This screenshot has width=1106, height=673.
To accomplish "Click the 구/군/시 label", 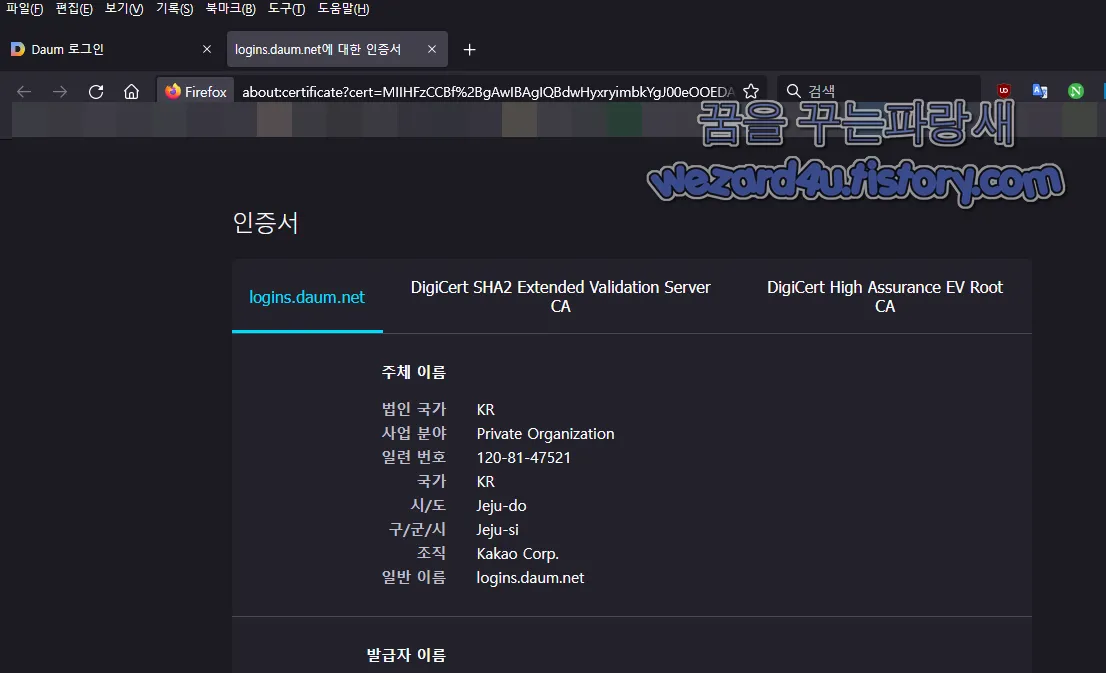I will (417, 529).
